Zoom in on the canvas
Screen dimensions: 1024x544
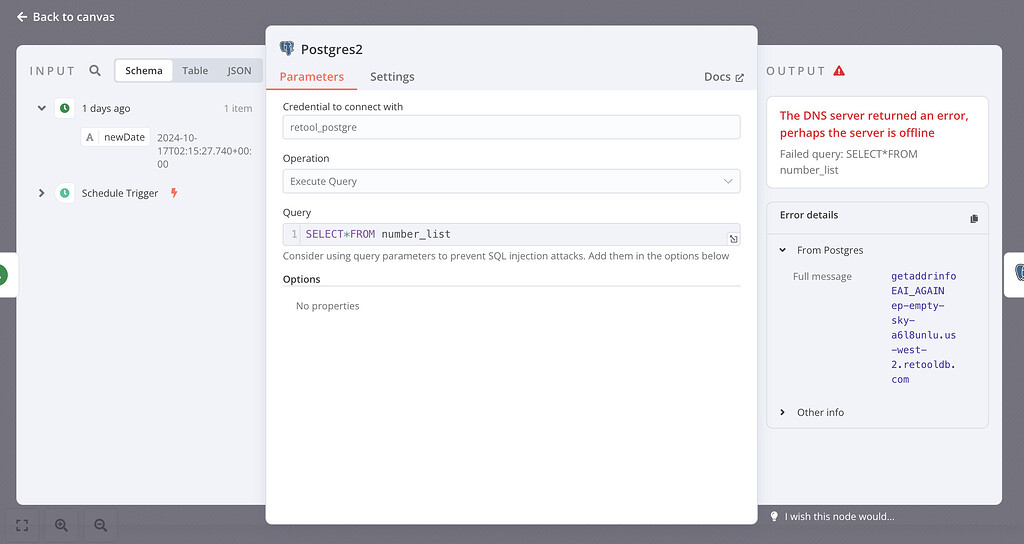click(x=62, y=524)
